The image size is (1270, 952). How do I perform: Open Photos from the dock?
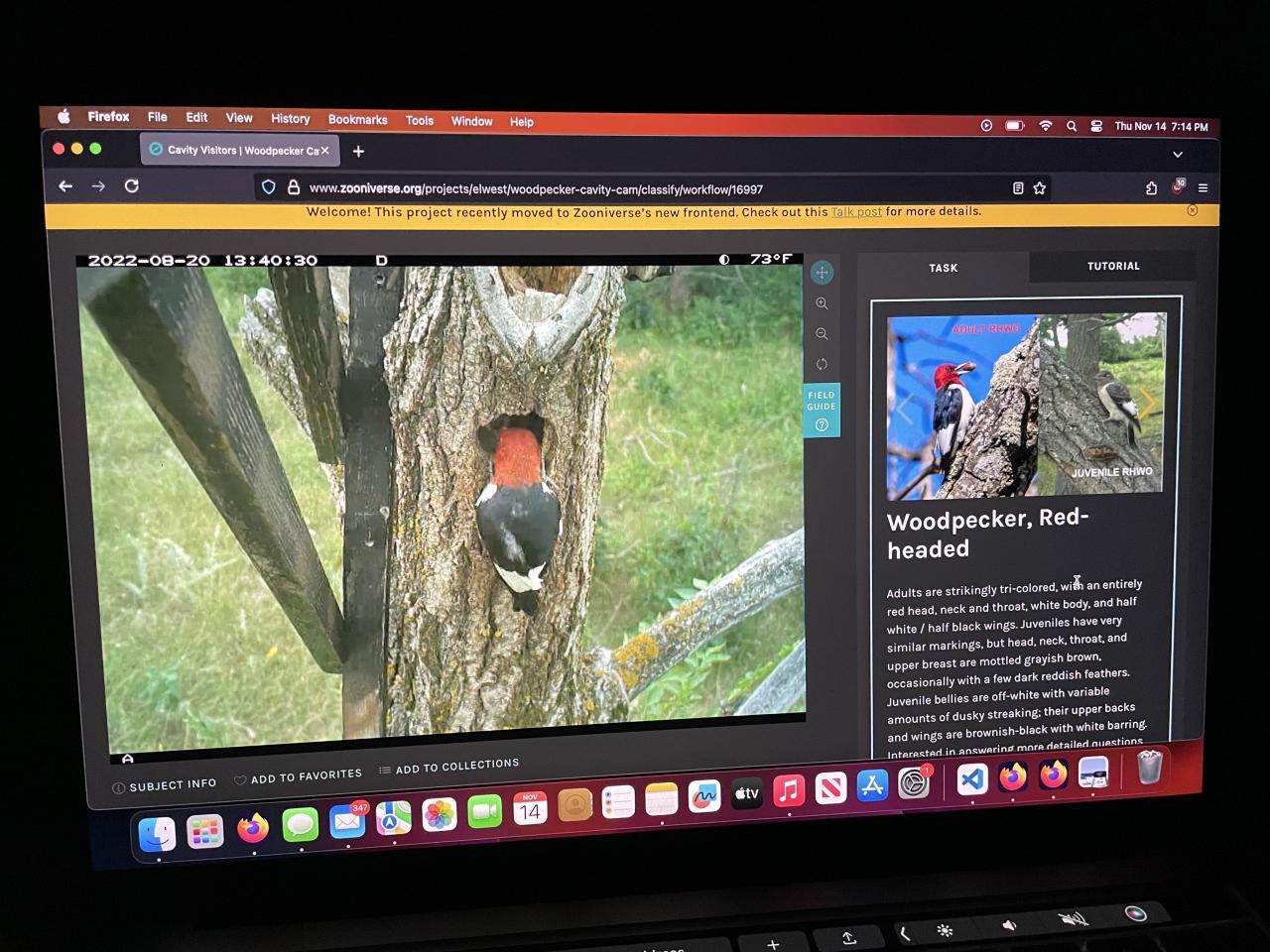click(x=439, y=815)
